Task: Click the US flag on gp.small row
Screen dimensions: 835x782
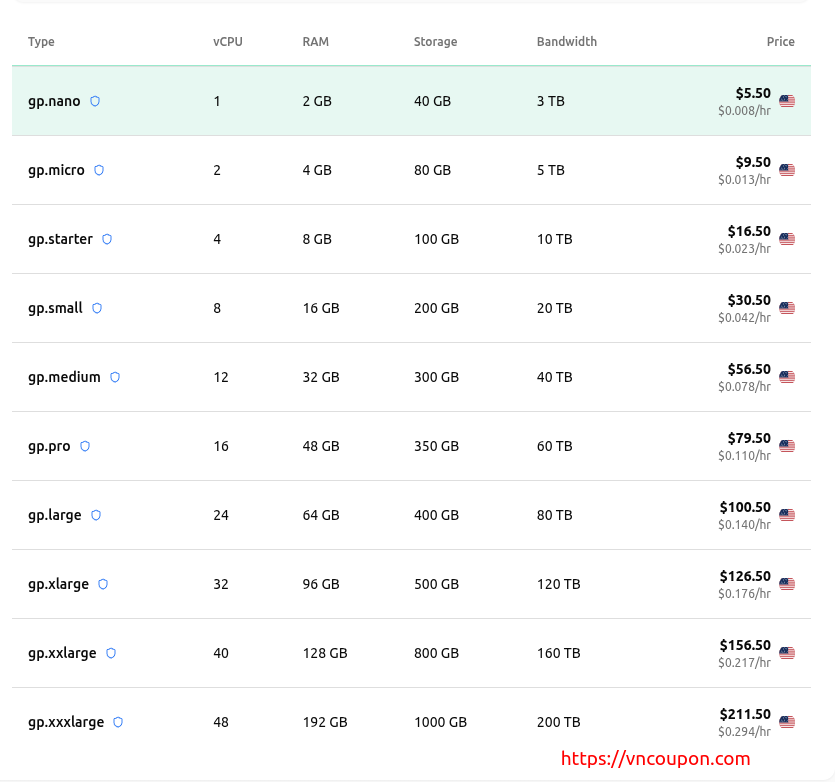Action: click(x=787, y=308)
